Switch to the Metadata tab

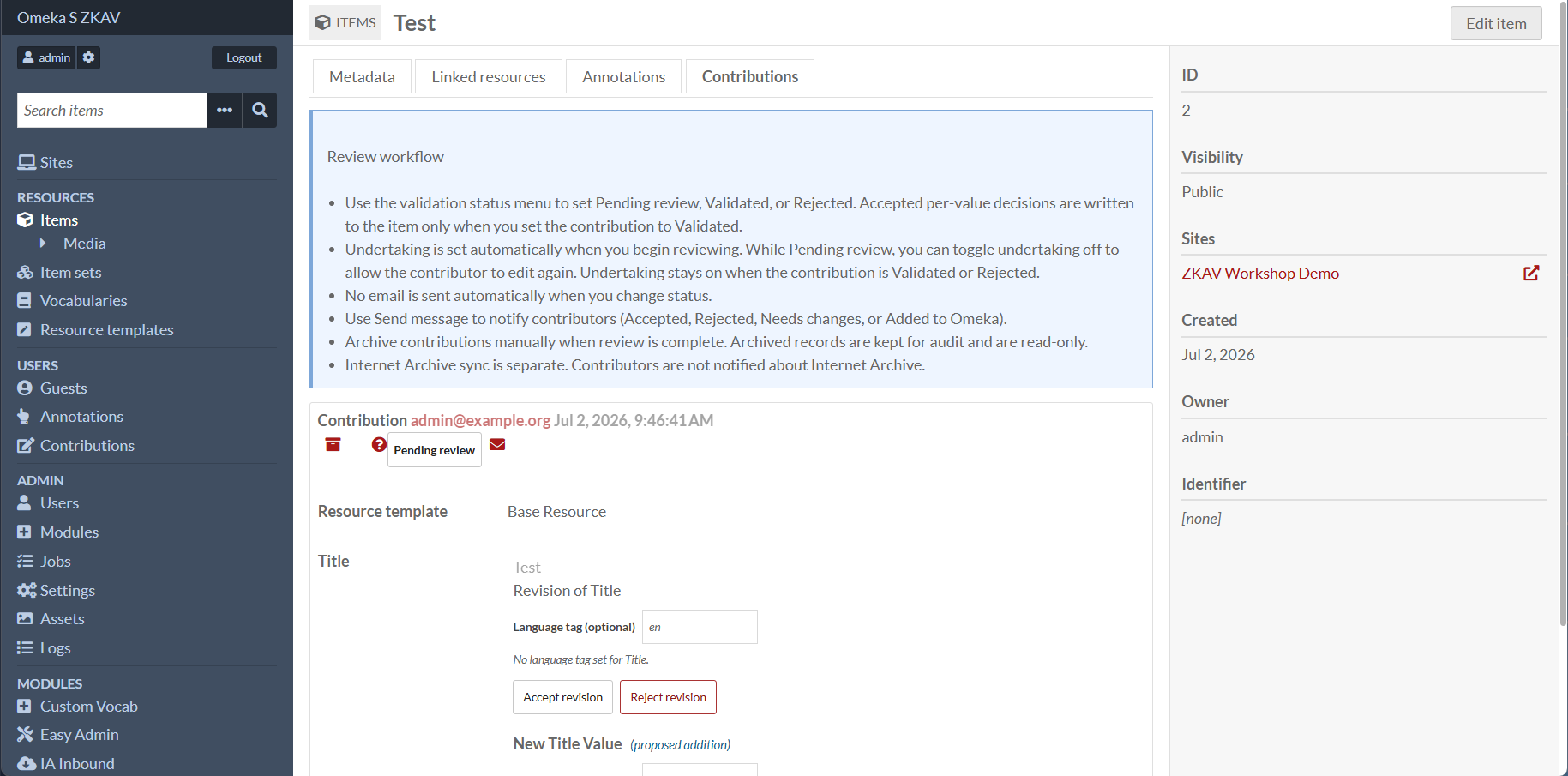(362, 76)
